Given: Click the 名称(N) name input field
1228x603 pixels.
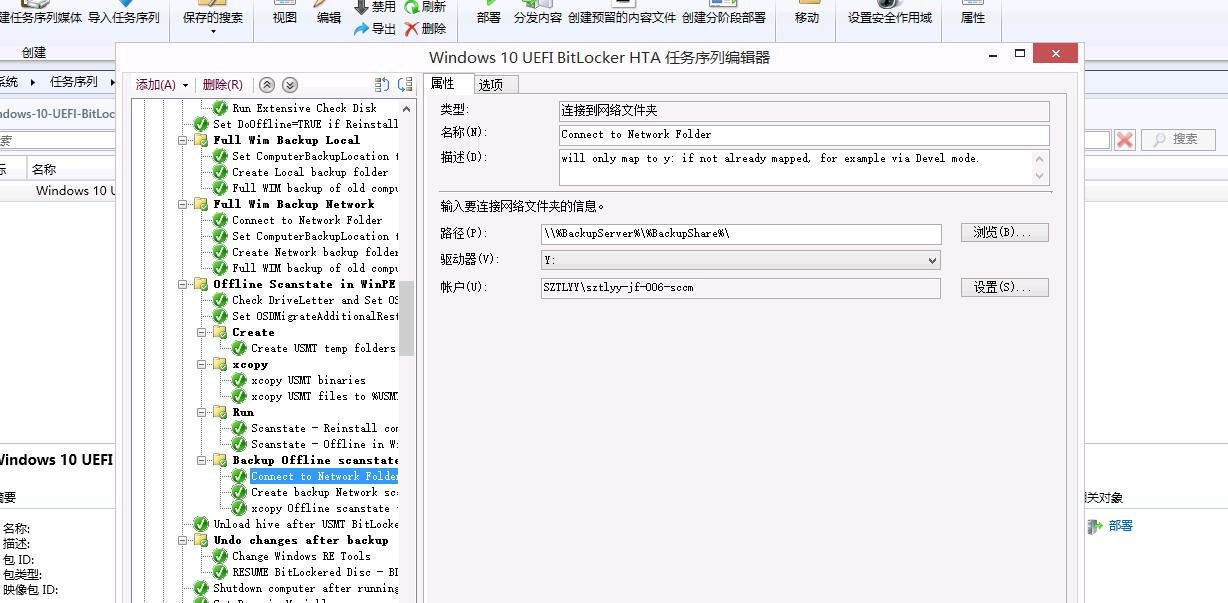Looking at the screenshot, I should click(804, 134).
